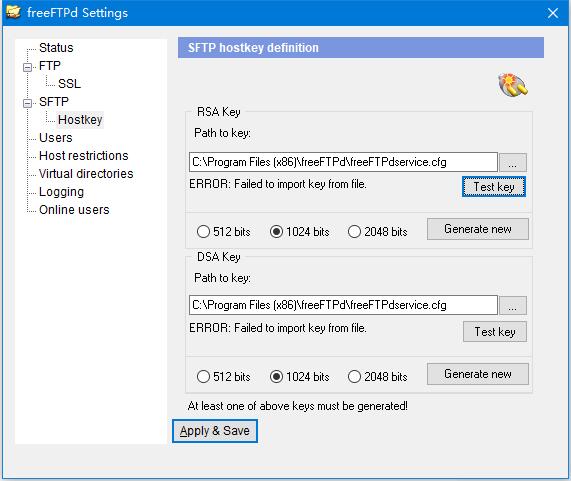Click the RSA key path input field

coord(343,162)
